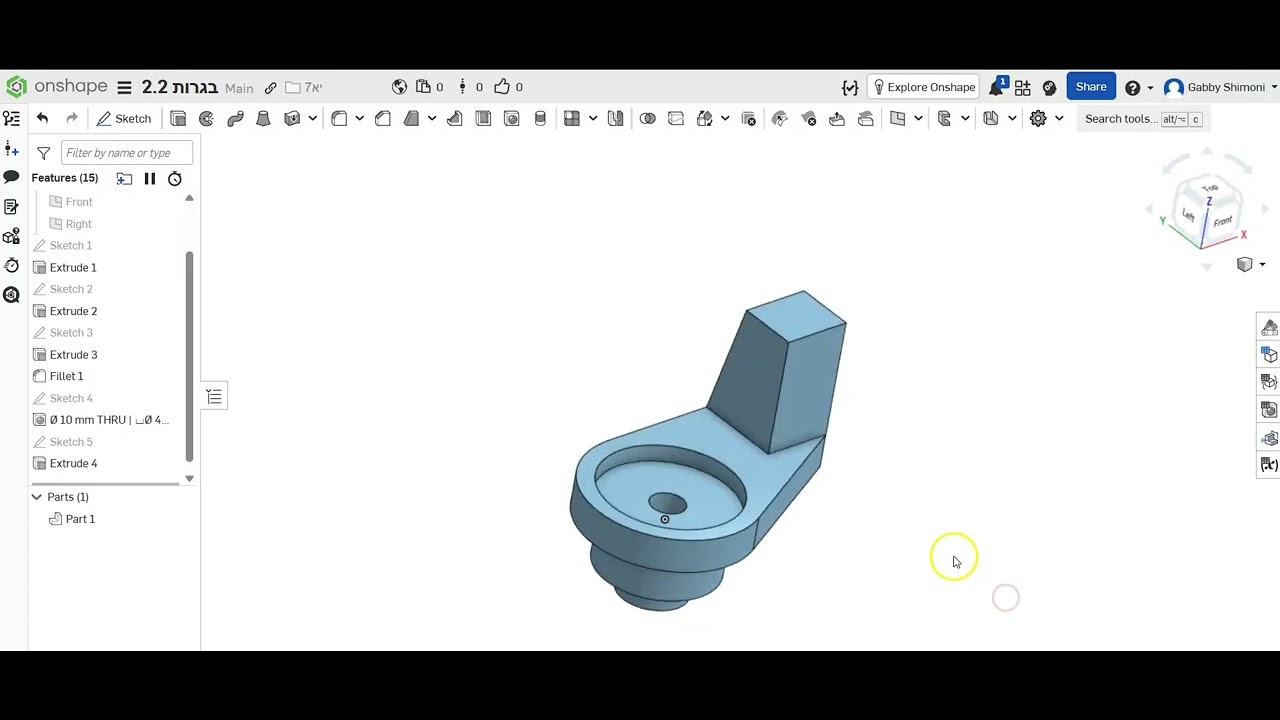Open Gabby Shimoni account menu
Viewport: 1280px width, 720px height.
[x=1220, y=88]
